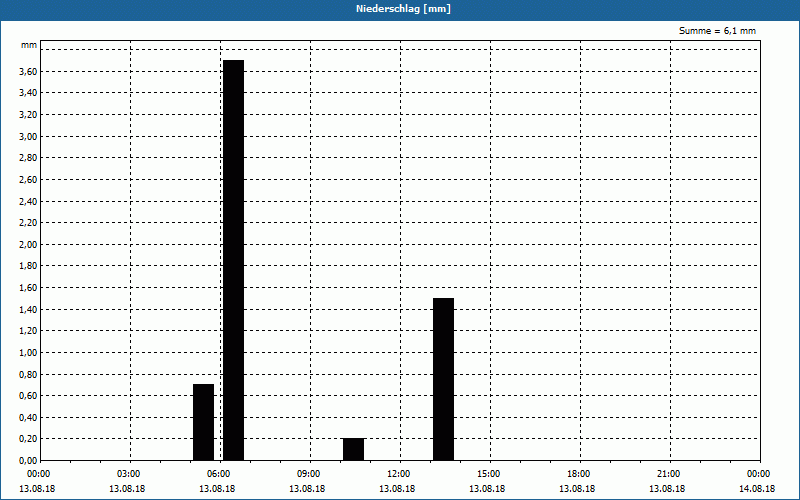Click the 15:00 time axis label
800x500 pixels.
[x=490, y=474]
